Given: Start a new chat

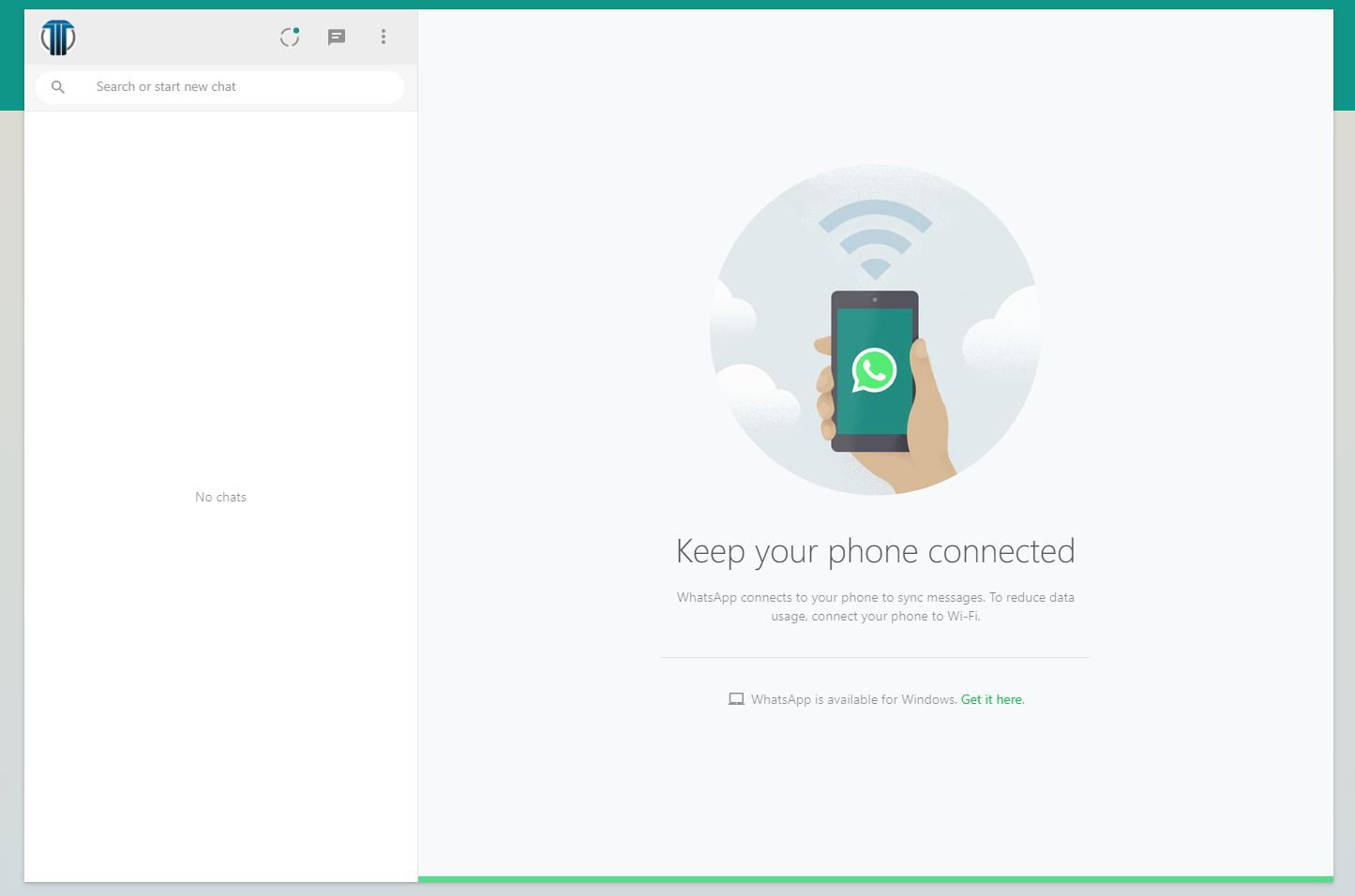Looking at the screenshot, I should pyautogui.click(x=337, y=37).
